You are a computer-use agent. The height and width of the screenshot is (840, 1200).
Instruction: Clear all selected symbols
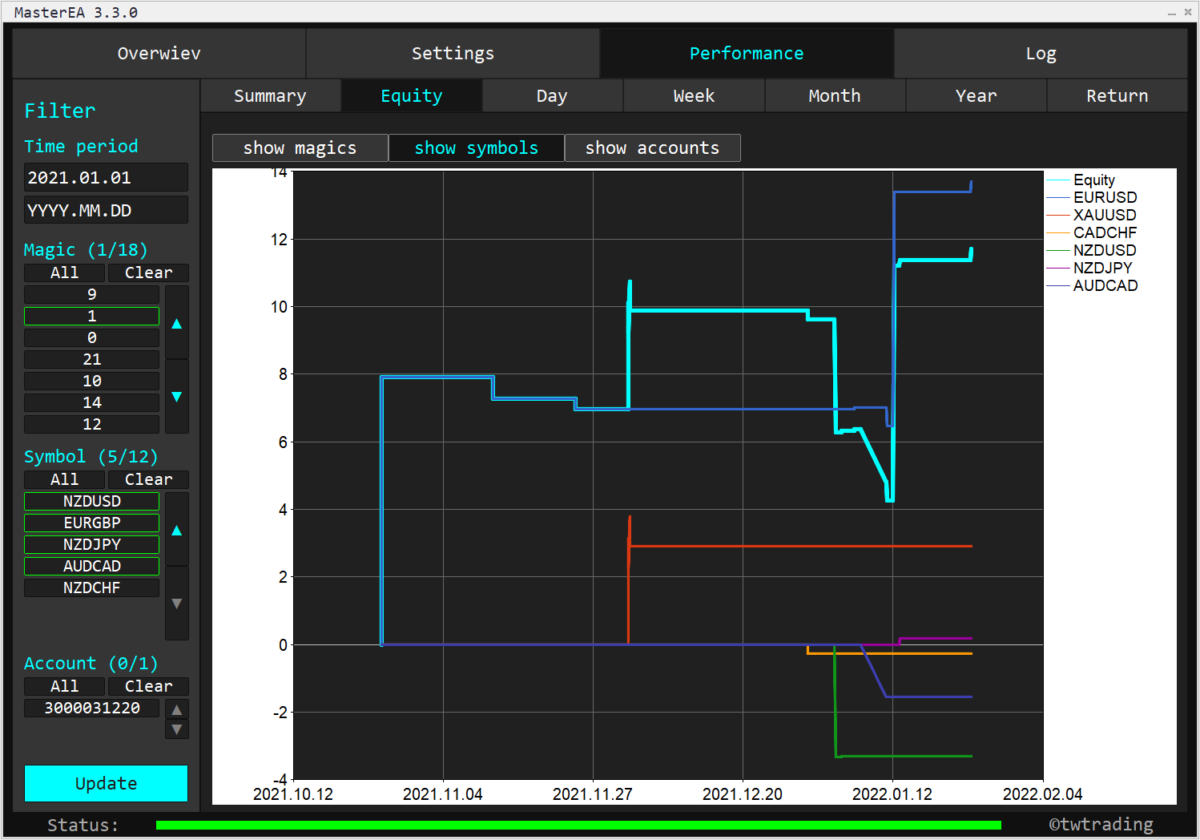coord(148,479)
